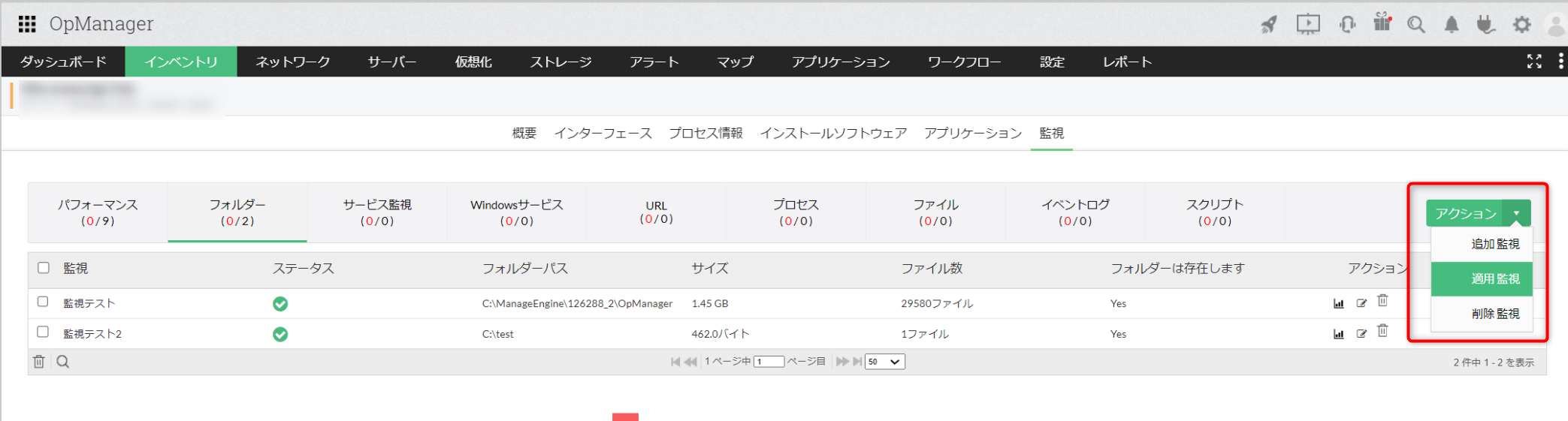
Task: Select 適用 監視 from action menu
Action: click(x=1482, y=279)
